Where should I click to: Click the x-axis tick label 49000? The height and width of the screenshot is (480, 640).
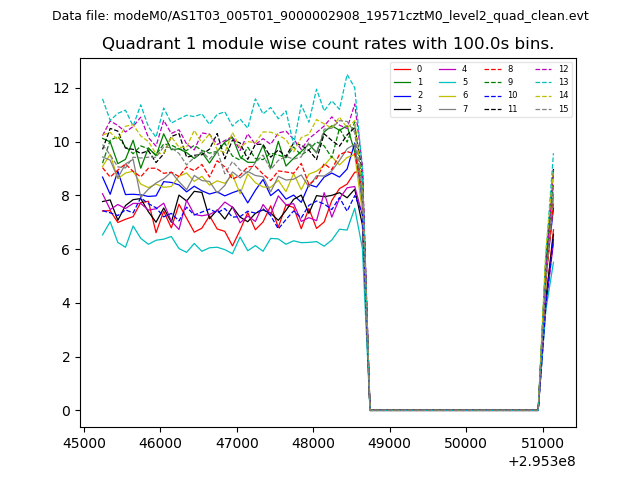coord(389,441)
